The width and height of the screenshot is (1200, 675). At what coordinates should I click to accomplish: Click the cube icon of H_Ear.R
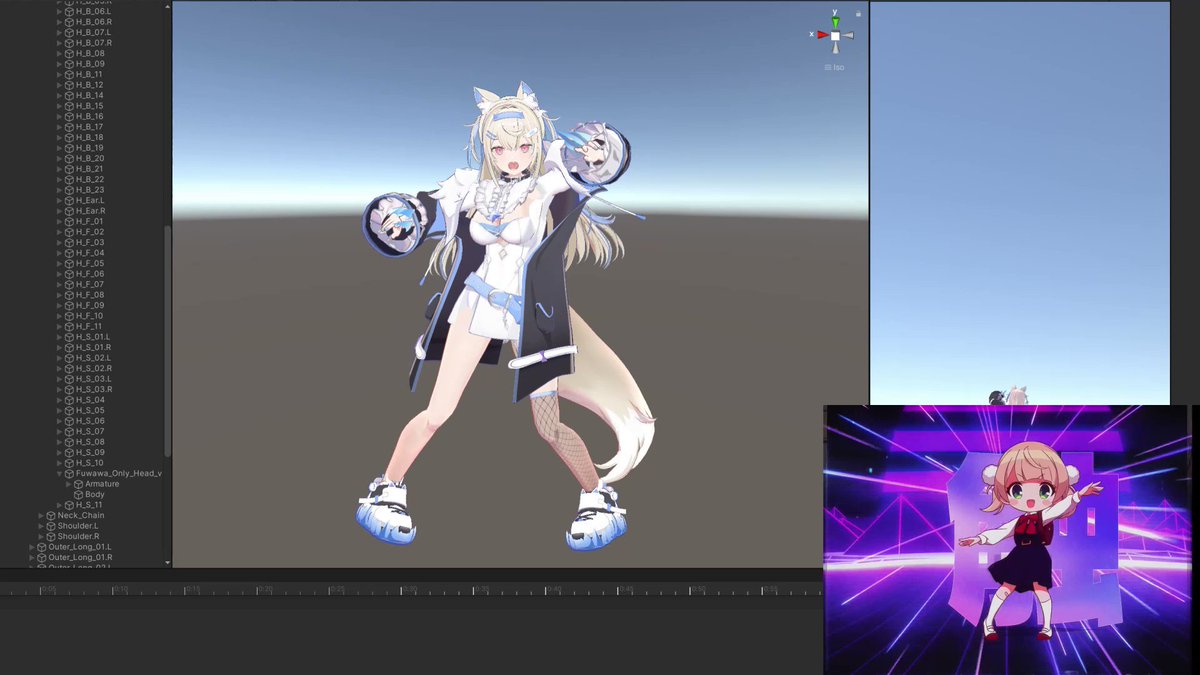tap(69, 211)
